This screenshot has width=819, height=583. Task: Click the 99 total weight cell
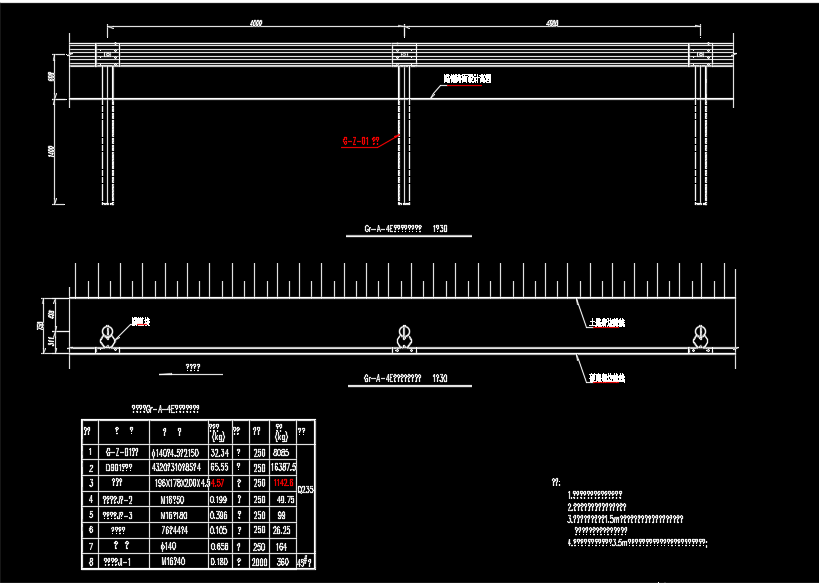(281, 516)
